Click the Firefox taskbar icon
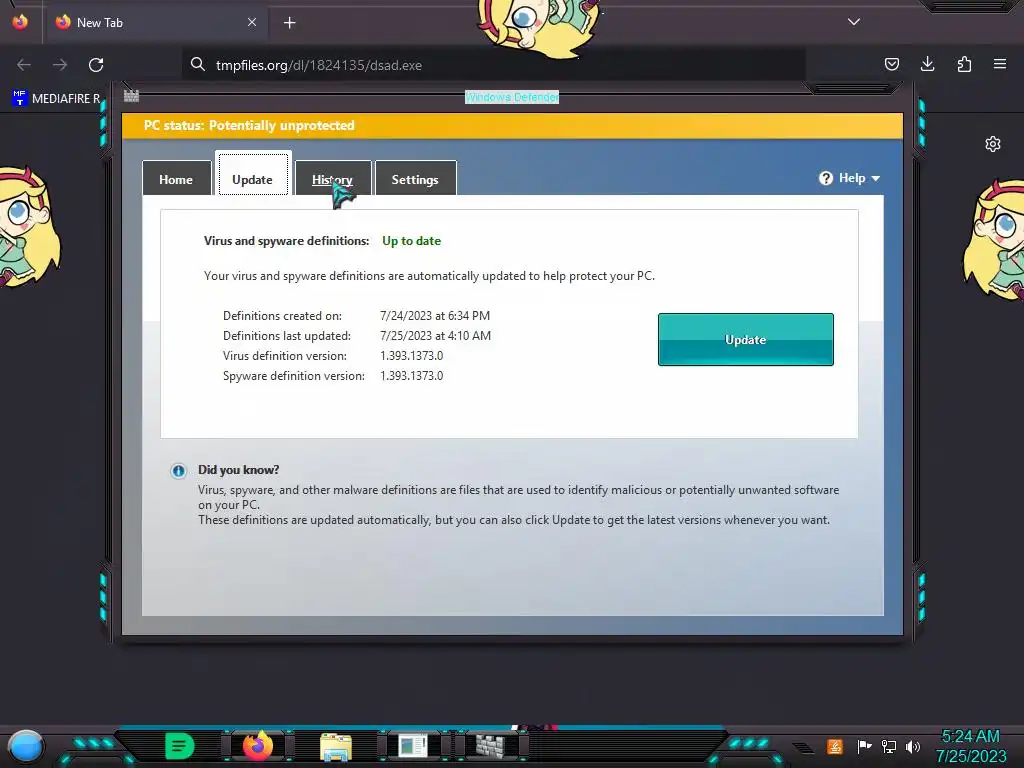This screenshot has width=1024, height=768. [258, 745]
